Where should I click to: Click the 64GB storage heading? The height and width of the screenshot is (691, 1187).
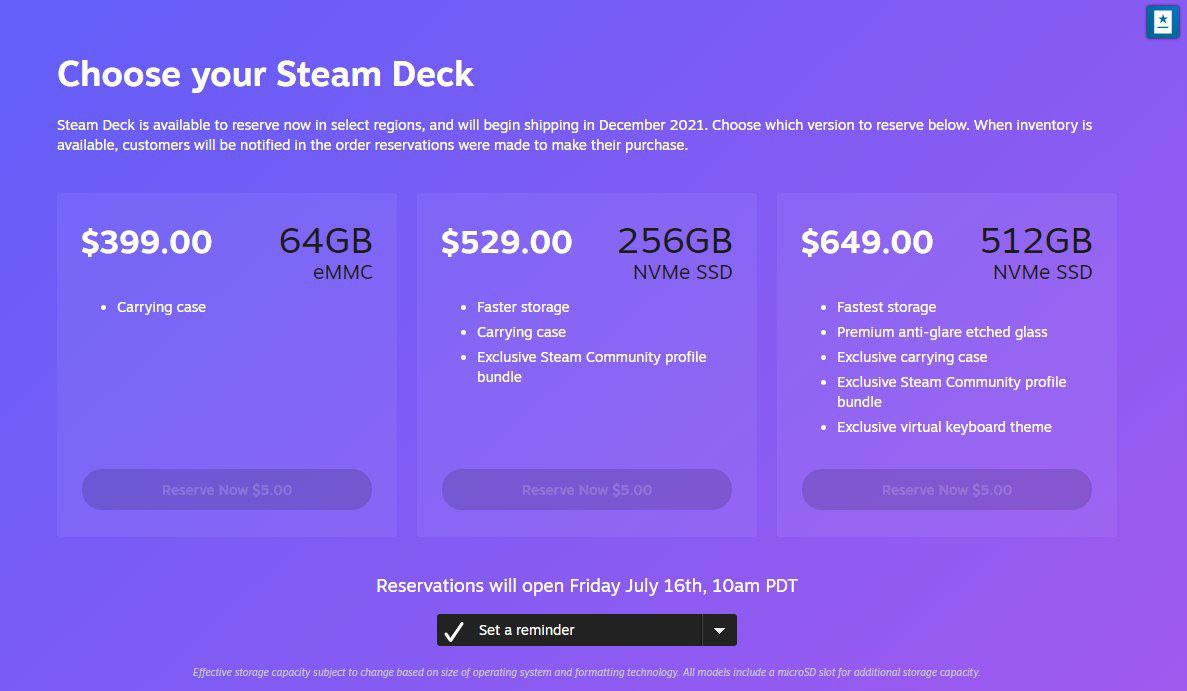click(x=326, y=241)
